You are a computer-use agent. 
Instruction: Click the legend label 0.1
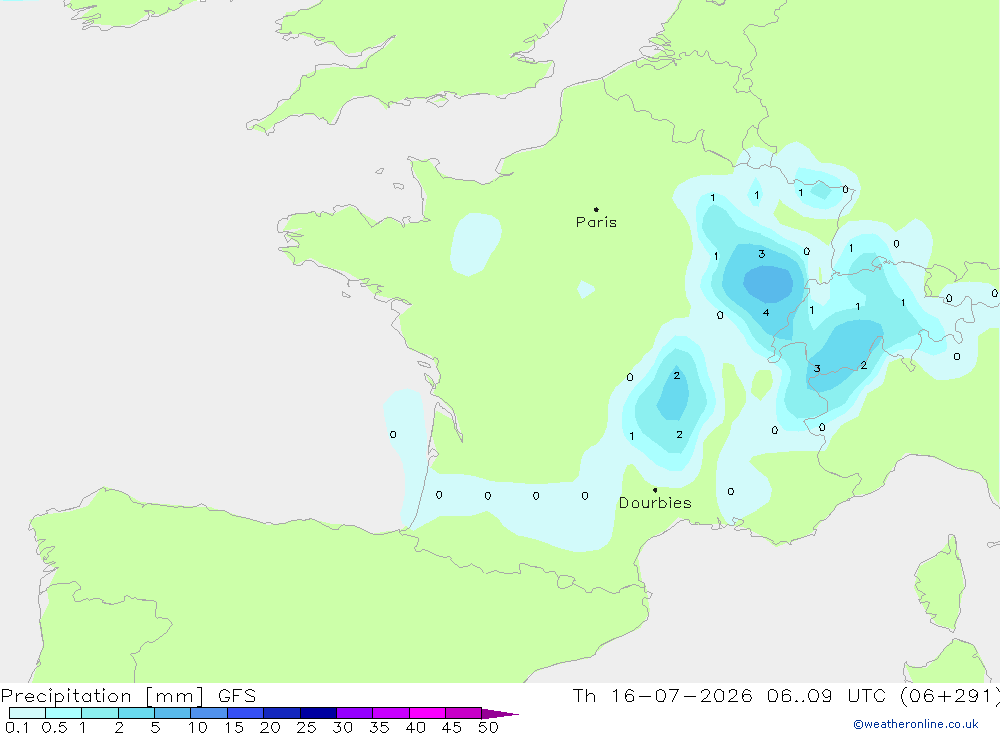pyautogui.click(x=17, y=727)
